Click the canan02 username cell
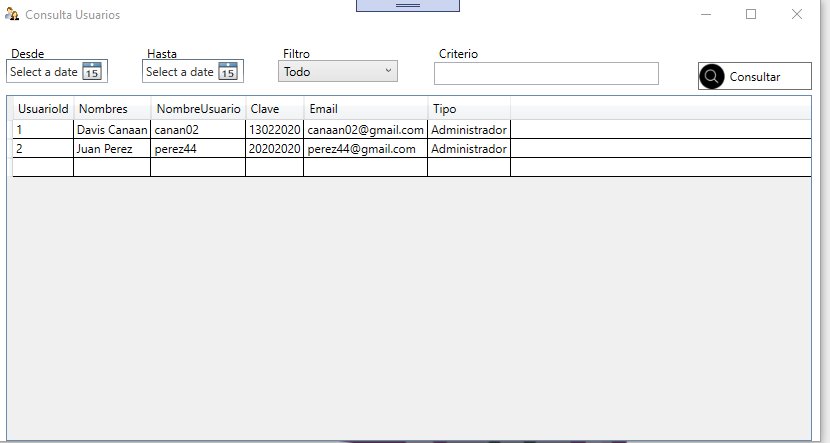This screenshot has height=443, width=830. point(199,130)
